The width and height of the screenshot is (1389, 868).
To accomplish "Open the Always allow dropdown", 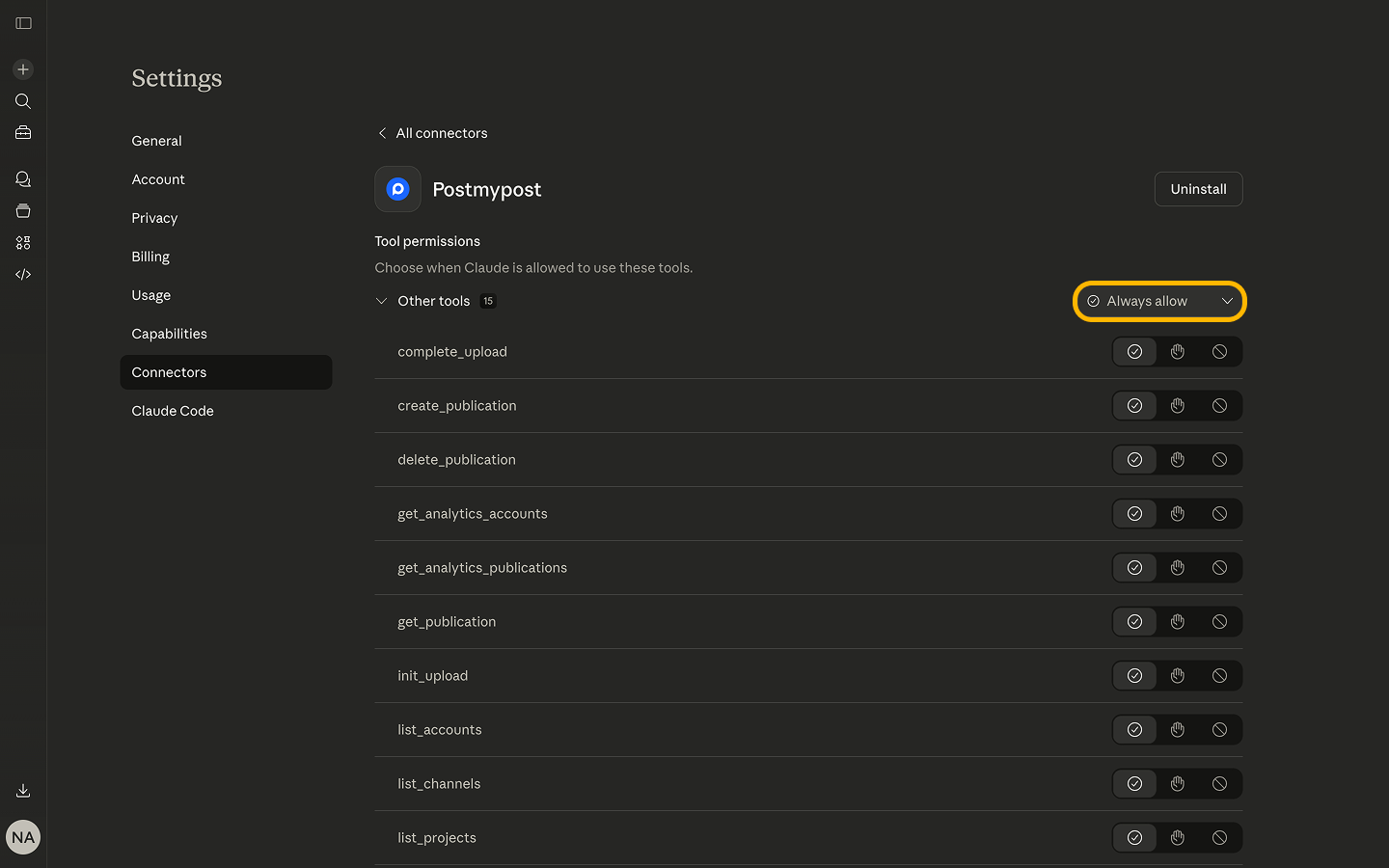I will click(x=1159, y=301).
